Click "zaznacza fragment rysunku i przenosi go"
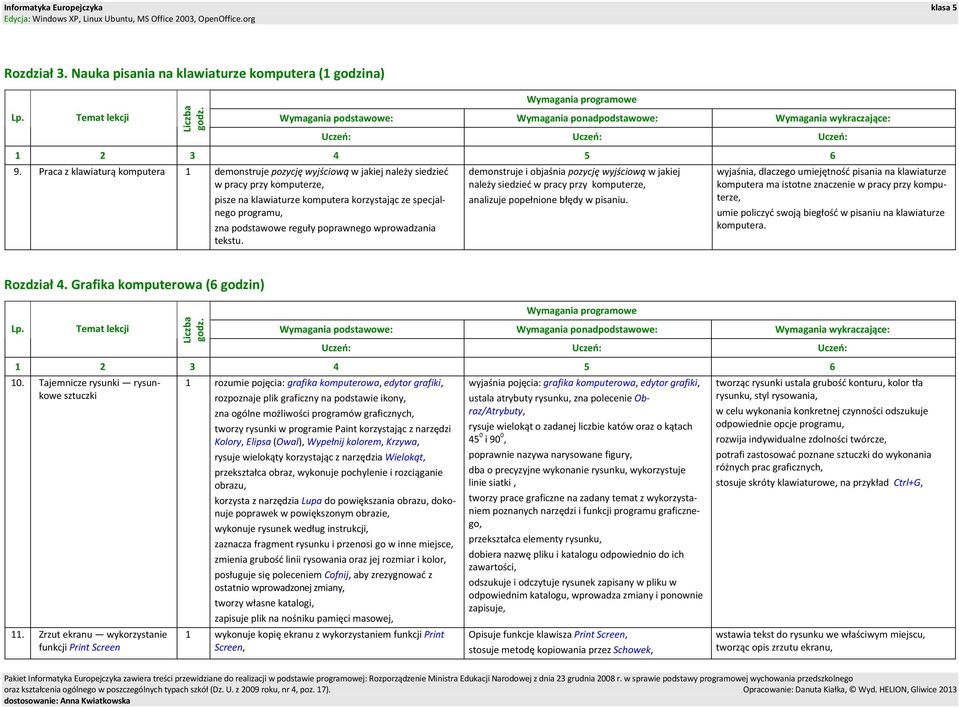The width and height of the screenshot is (959, 708). (334, 544)
